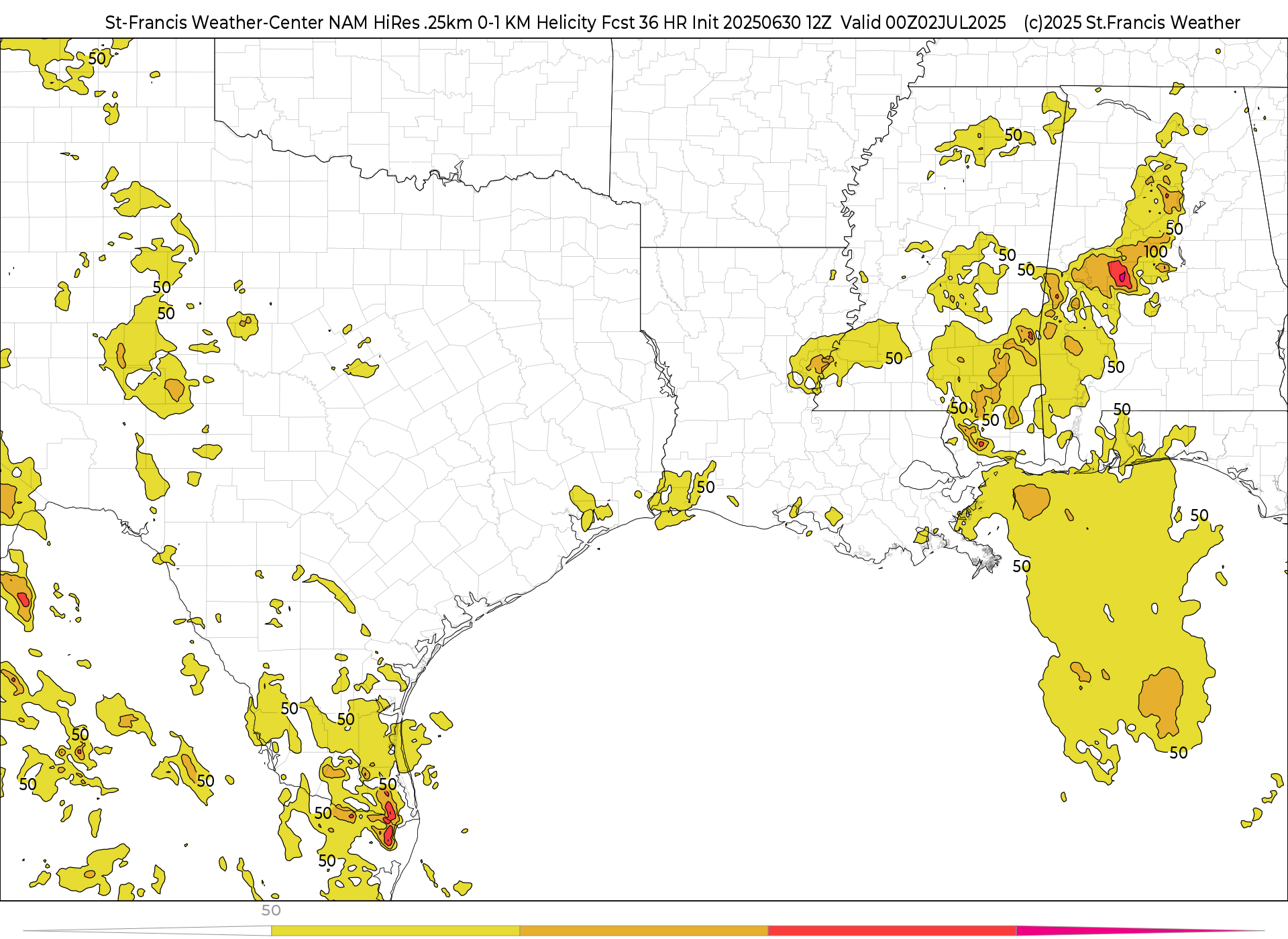Click the "(c)2025 St.Francis Weather" copyright text
Image resolution: width=1288 pixels, height=939 pixels.
pyautogui.click(x=1132, y=23)
